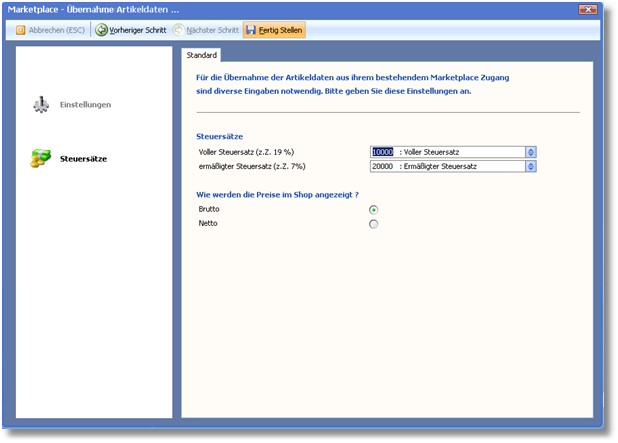Click the field containing 20000 Ermäßigter Steuersatz
The width and height of the screenshot is (618, 443).
pyautogui.click(x=446, y=167)
